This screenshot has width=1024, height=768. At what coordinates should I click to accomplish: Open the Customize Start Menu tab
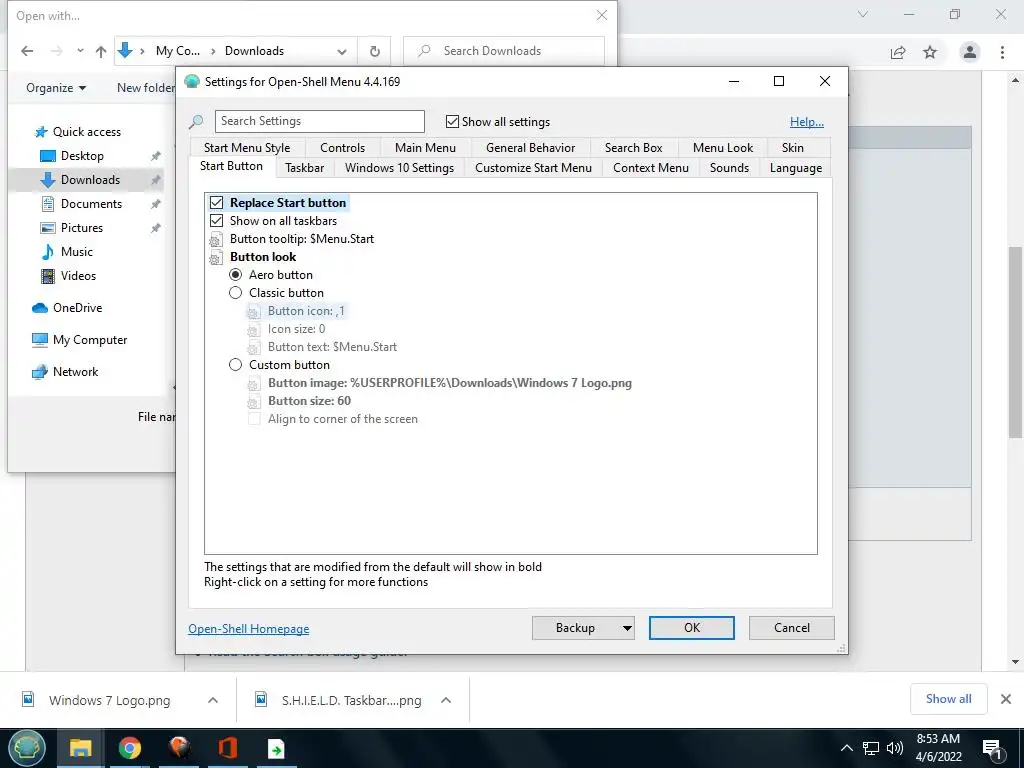533,168
